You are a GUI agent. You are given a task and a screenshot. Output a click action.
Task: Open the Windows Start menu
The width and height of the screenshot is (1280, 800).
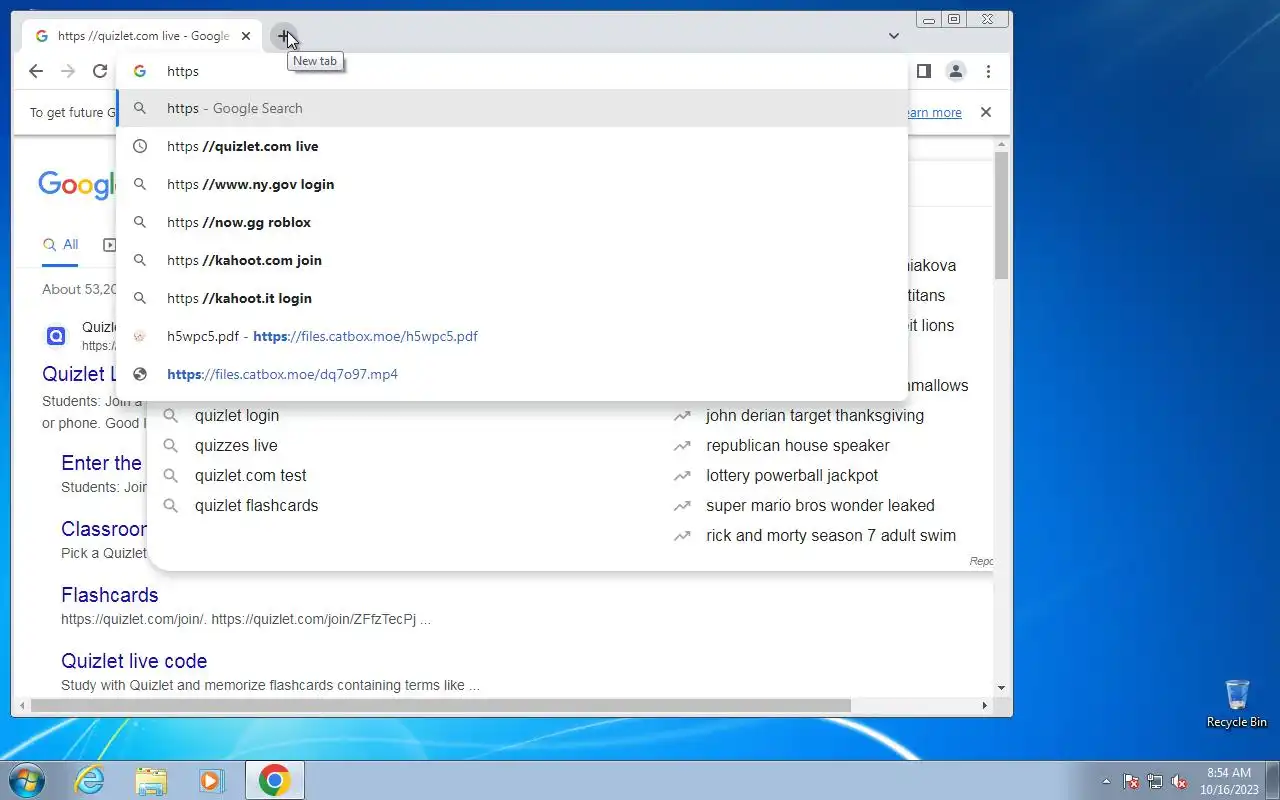[26, 780]
